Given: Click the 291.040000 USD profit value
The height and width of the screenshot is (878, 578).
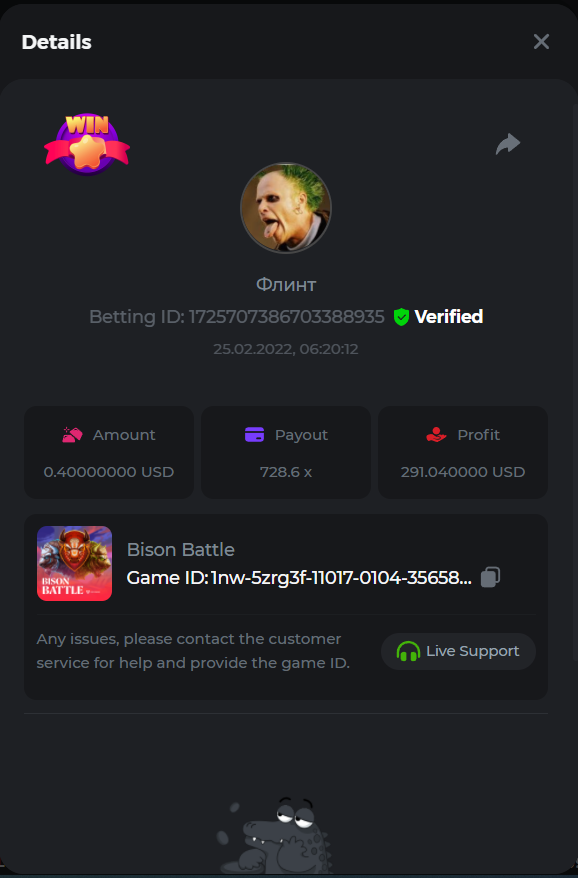Looking at the screenshot, I should [463, 472].
